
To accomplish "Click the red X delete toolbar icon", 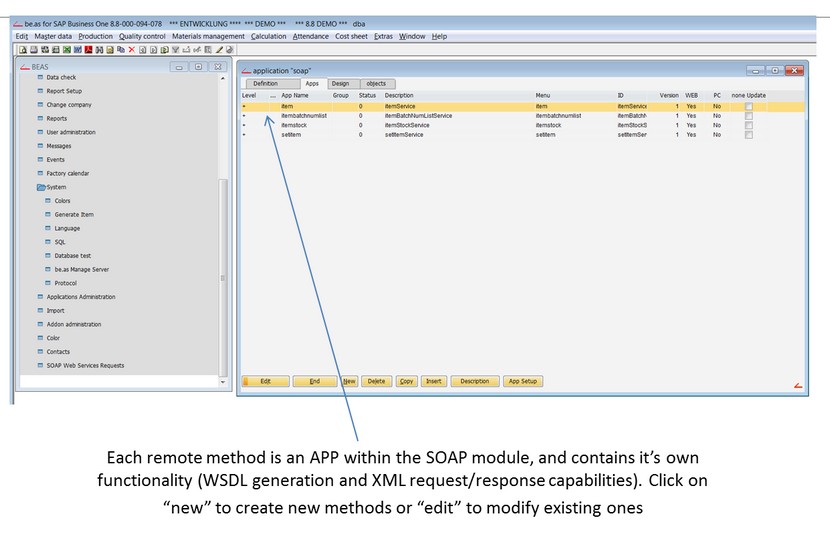I will click(131, 49).
